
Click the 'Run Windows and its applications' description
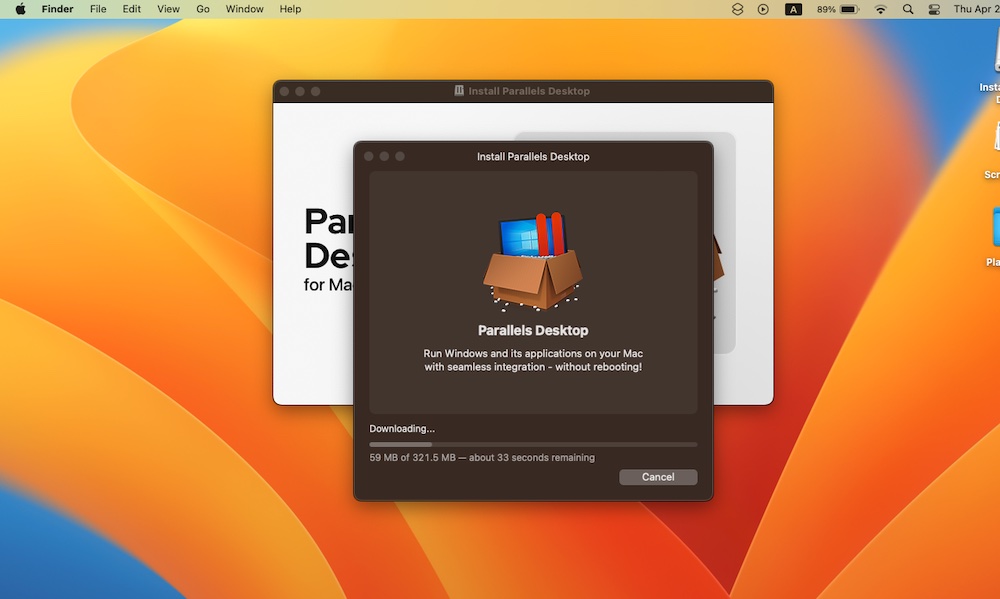pos(533,360)
